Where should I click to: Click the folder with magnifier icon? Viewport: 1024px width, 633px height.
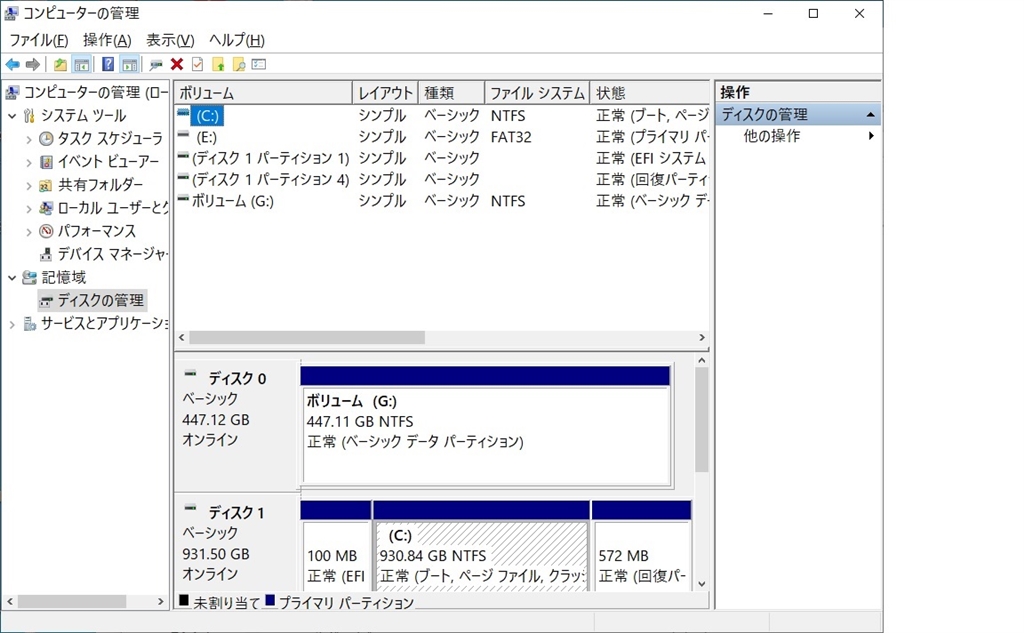239,64
